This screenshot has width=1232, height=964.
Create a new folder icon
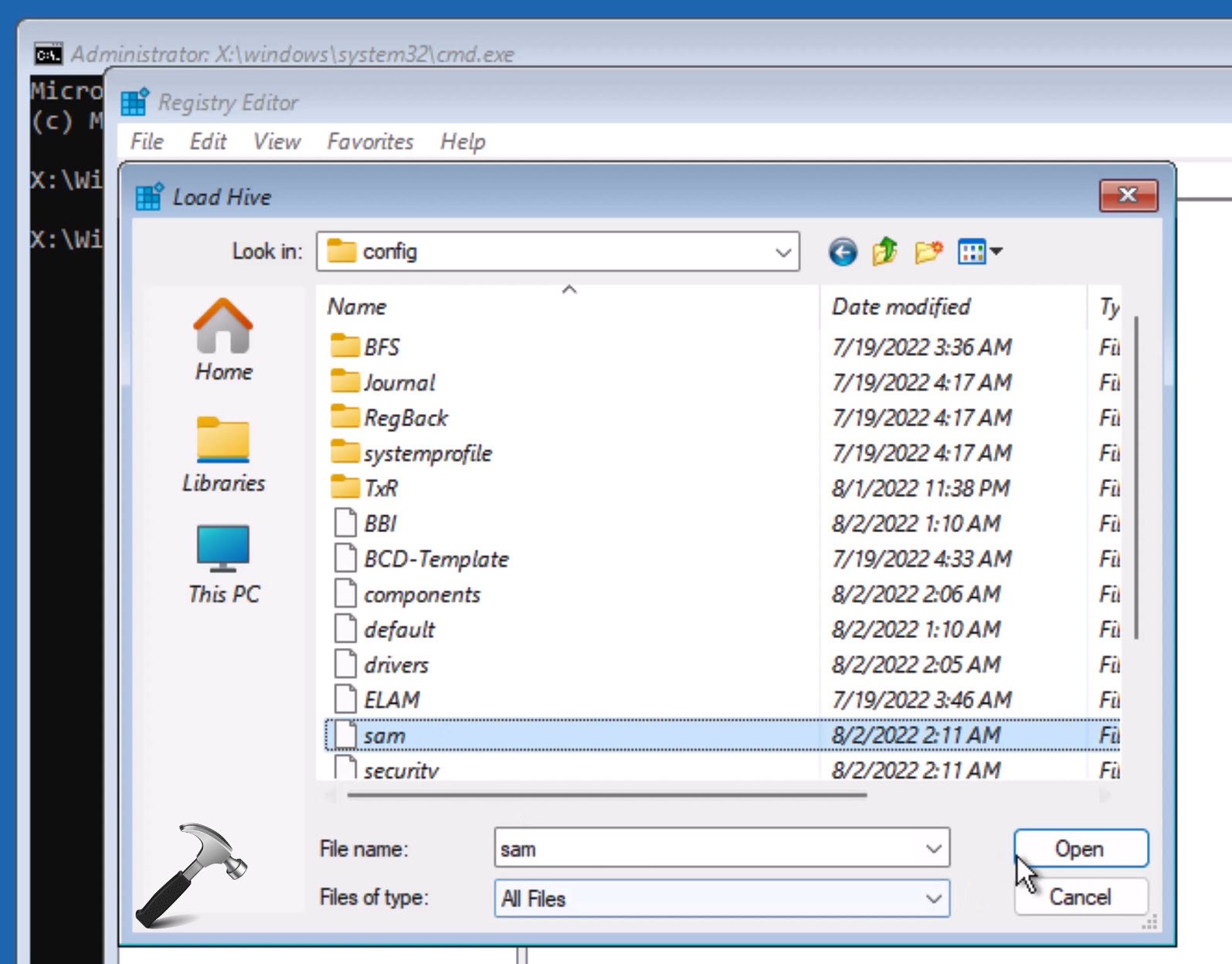coord(928,252)
